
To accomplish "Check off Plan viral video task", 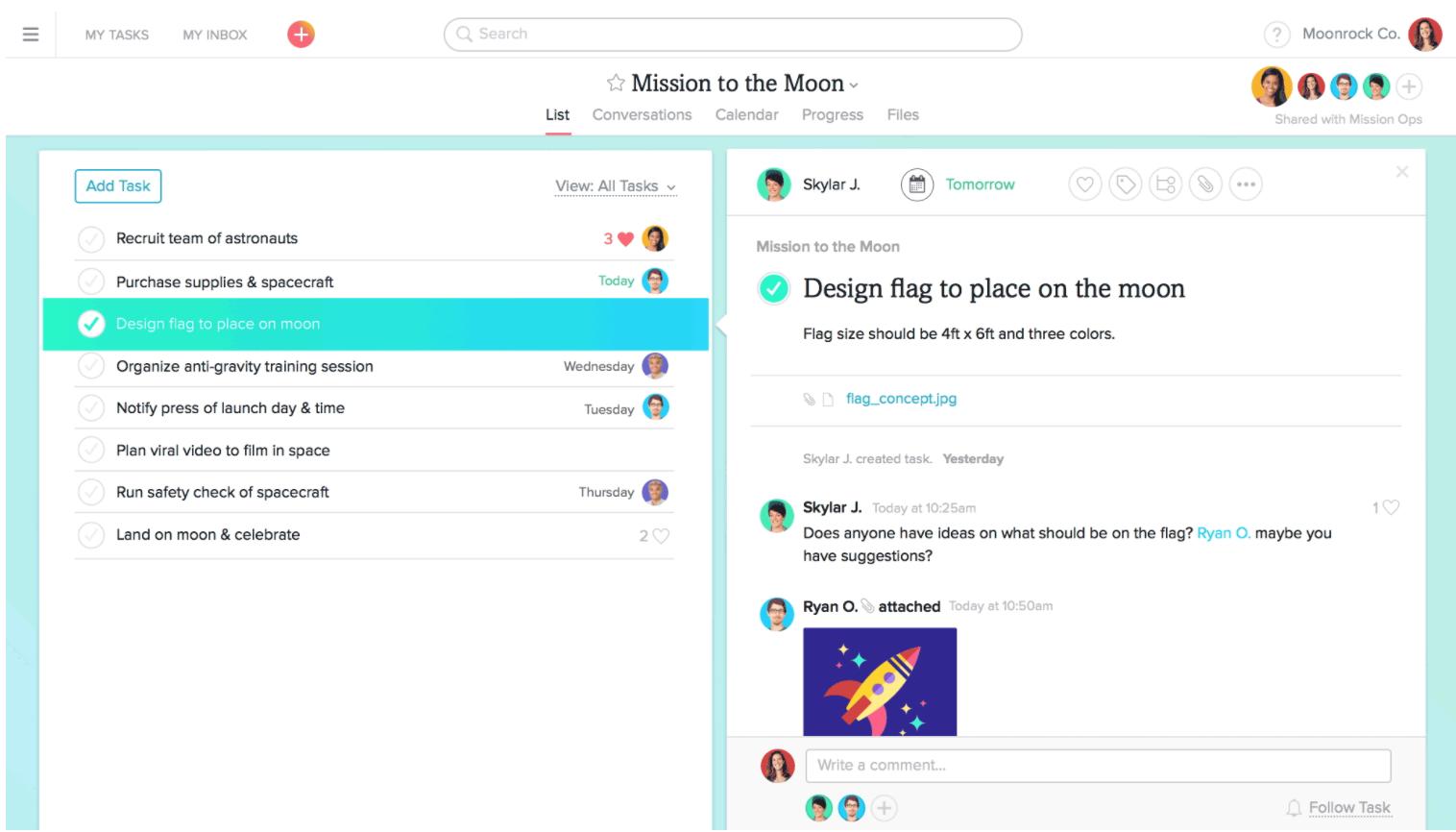I will 91,451.
